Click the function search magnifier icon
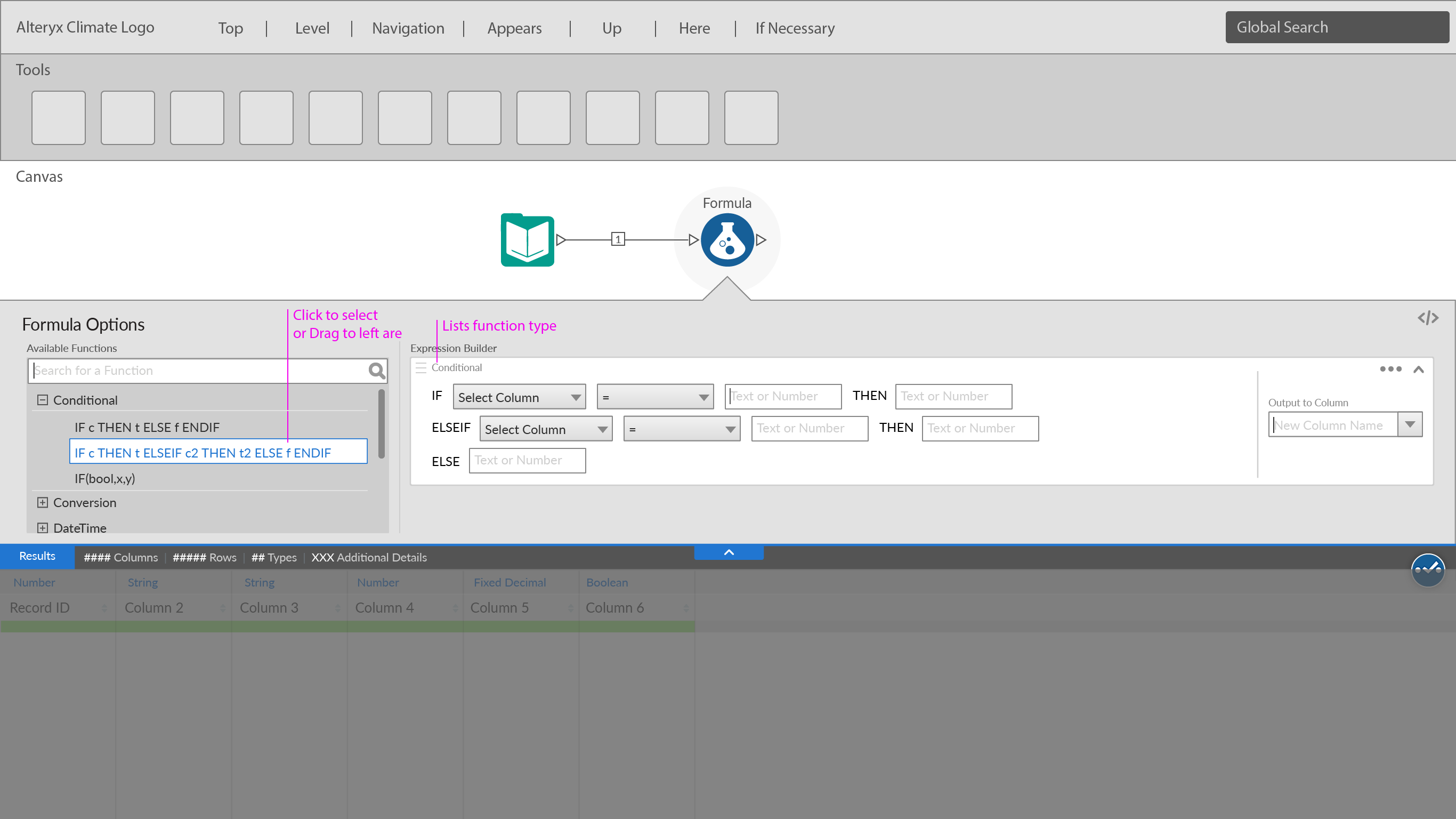The height and width of the screenshot is (819, 1456). (376, 371)
